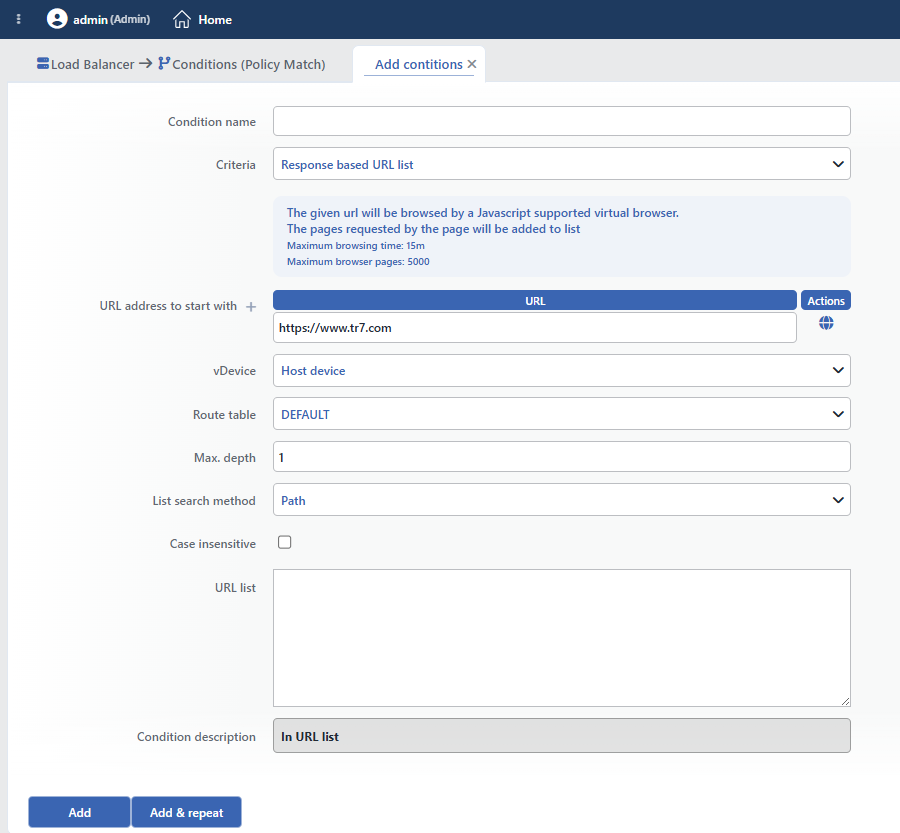The image size is (900, 833).
Task: Click inside the URL list text area
Action: click(x=561, y=638)
